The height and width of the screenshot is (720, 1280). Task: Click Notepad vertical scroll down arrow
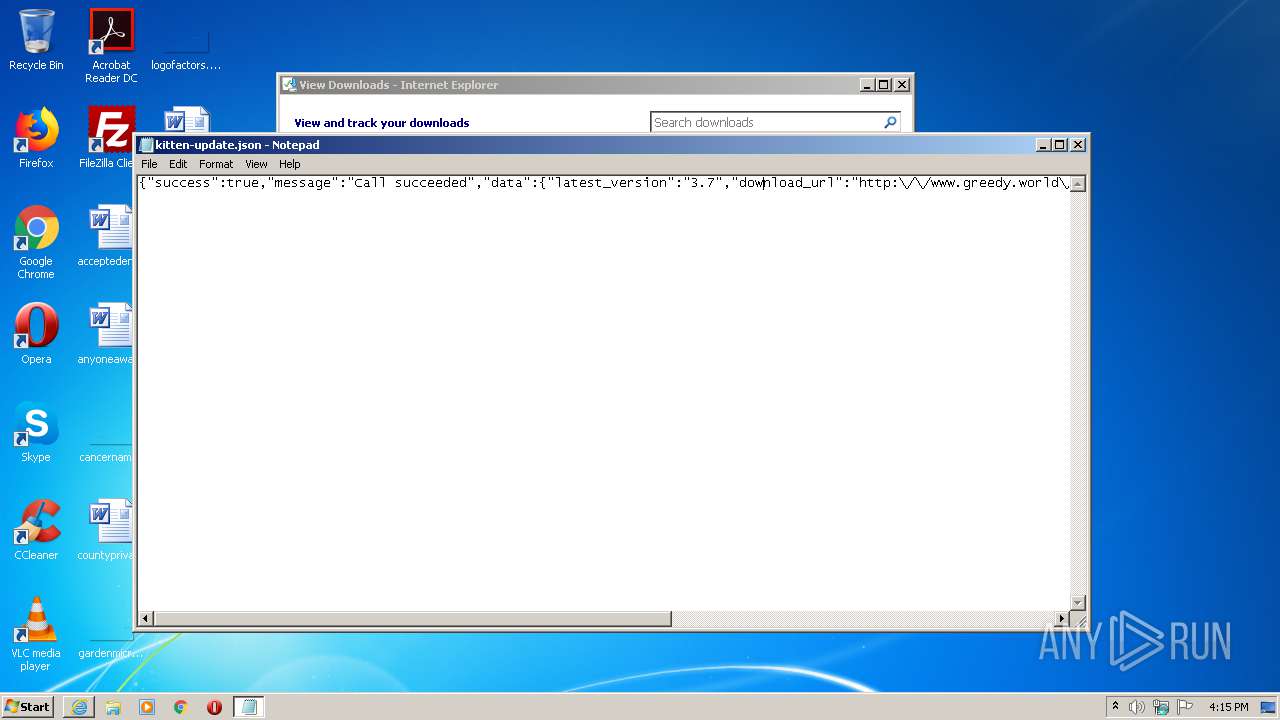point(1078,602)
